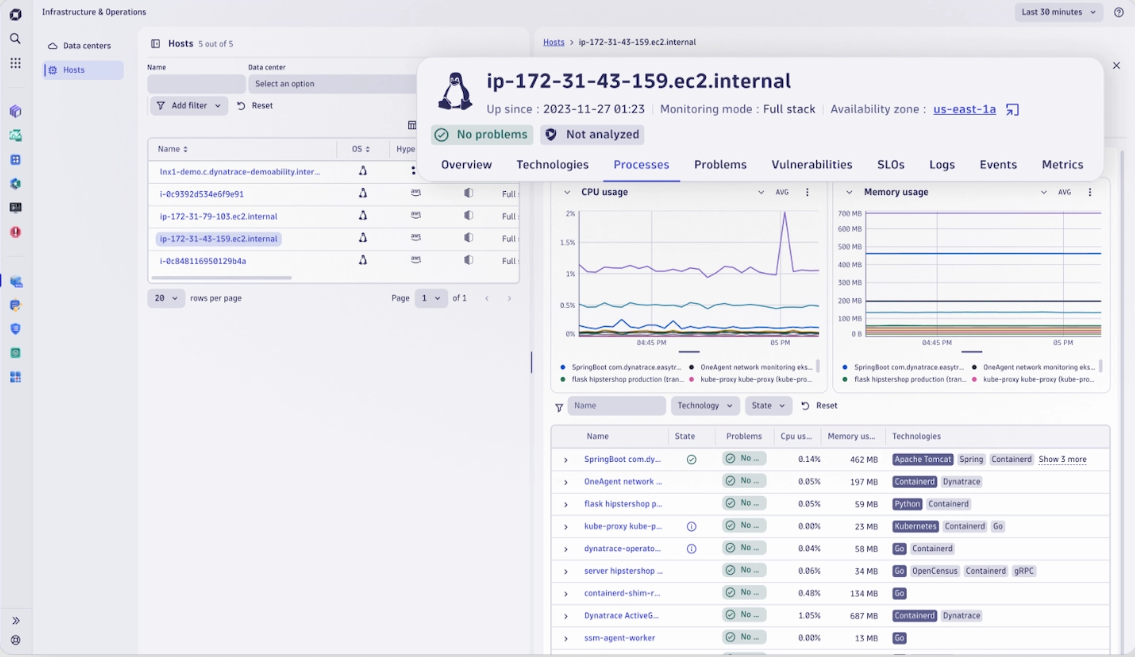Open the app launcher grid icon
The height and width of the screenshot is (657, 1135).
pos(15,63)
